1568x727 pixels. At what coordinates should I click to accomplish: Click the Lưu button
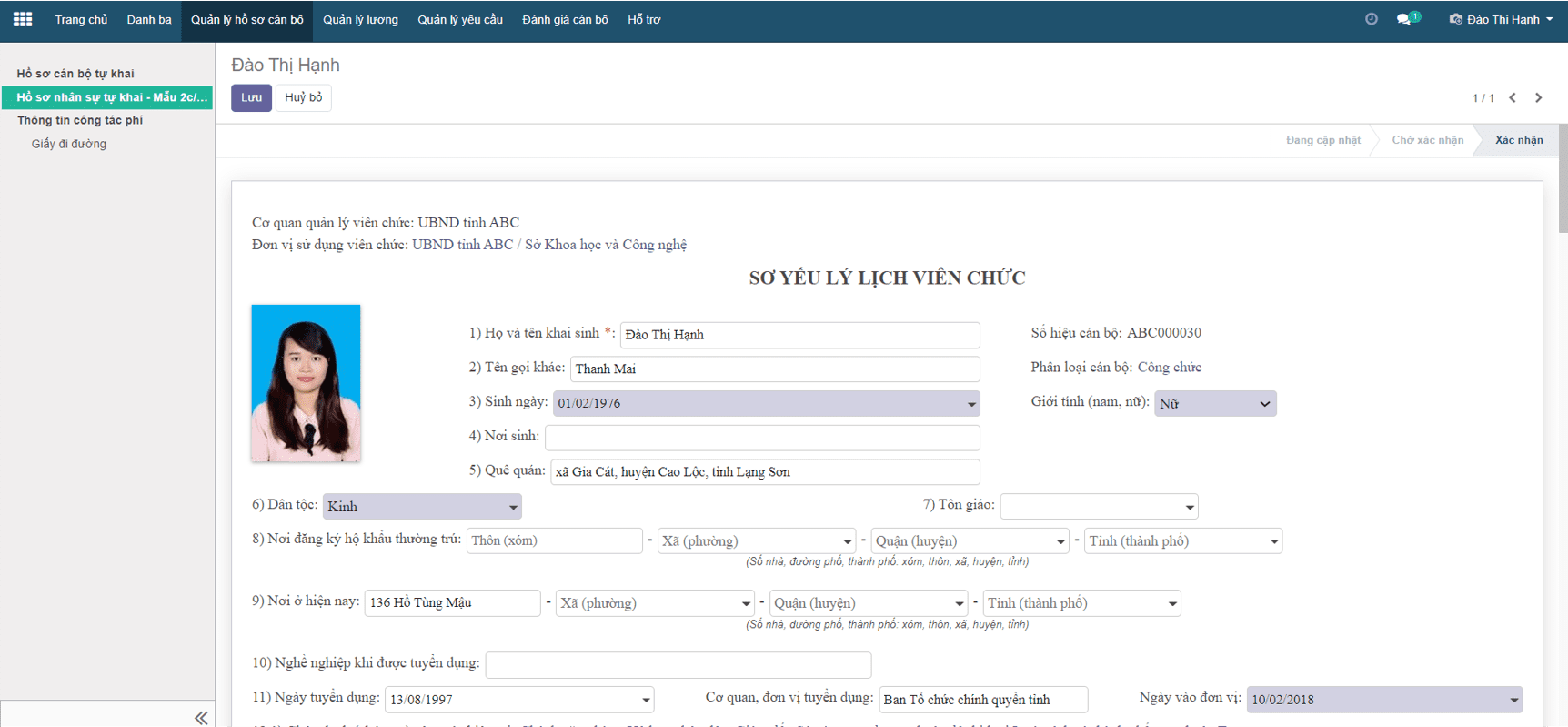click(x=251, y=97)
